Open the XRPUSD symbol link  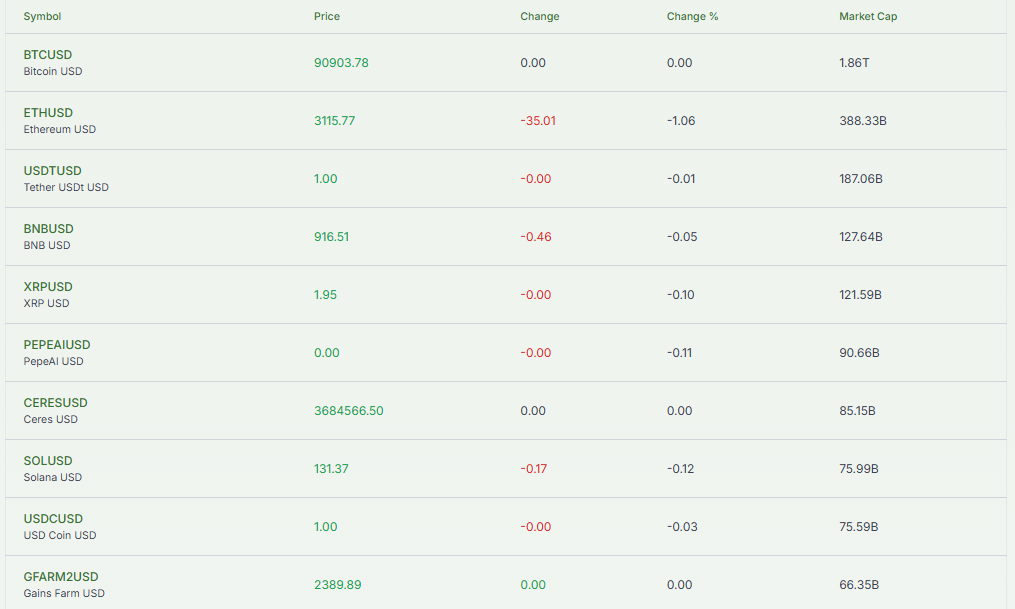48,287
